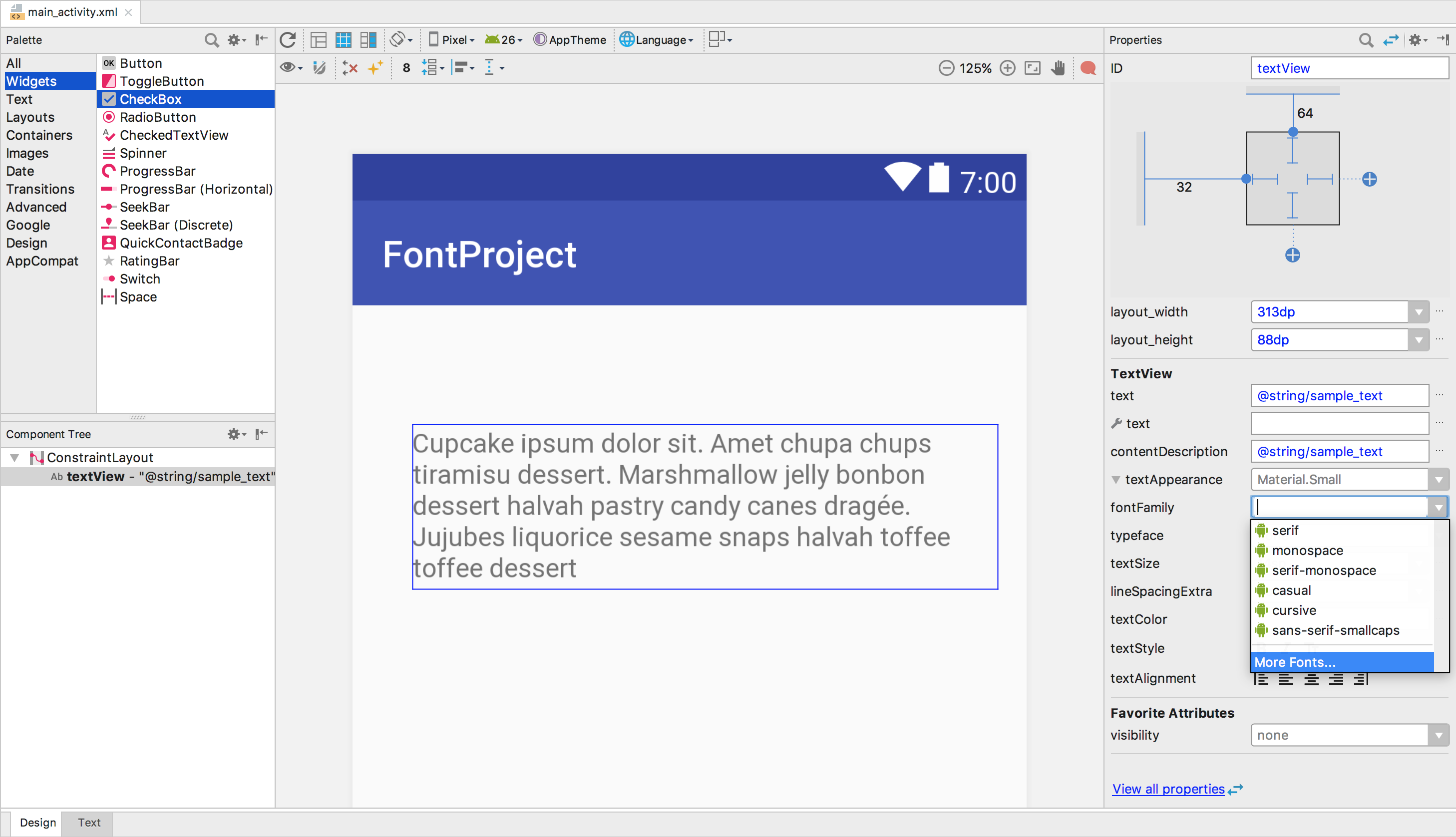Zoom the preview to fit screen

1032,67
